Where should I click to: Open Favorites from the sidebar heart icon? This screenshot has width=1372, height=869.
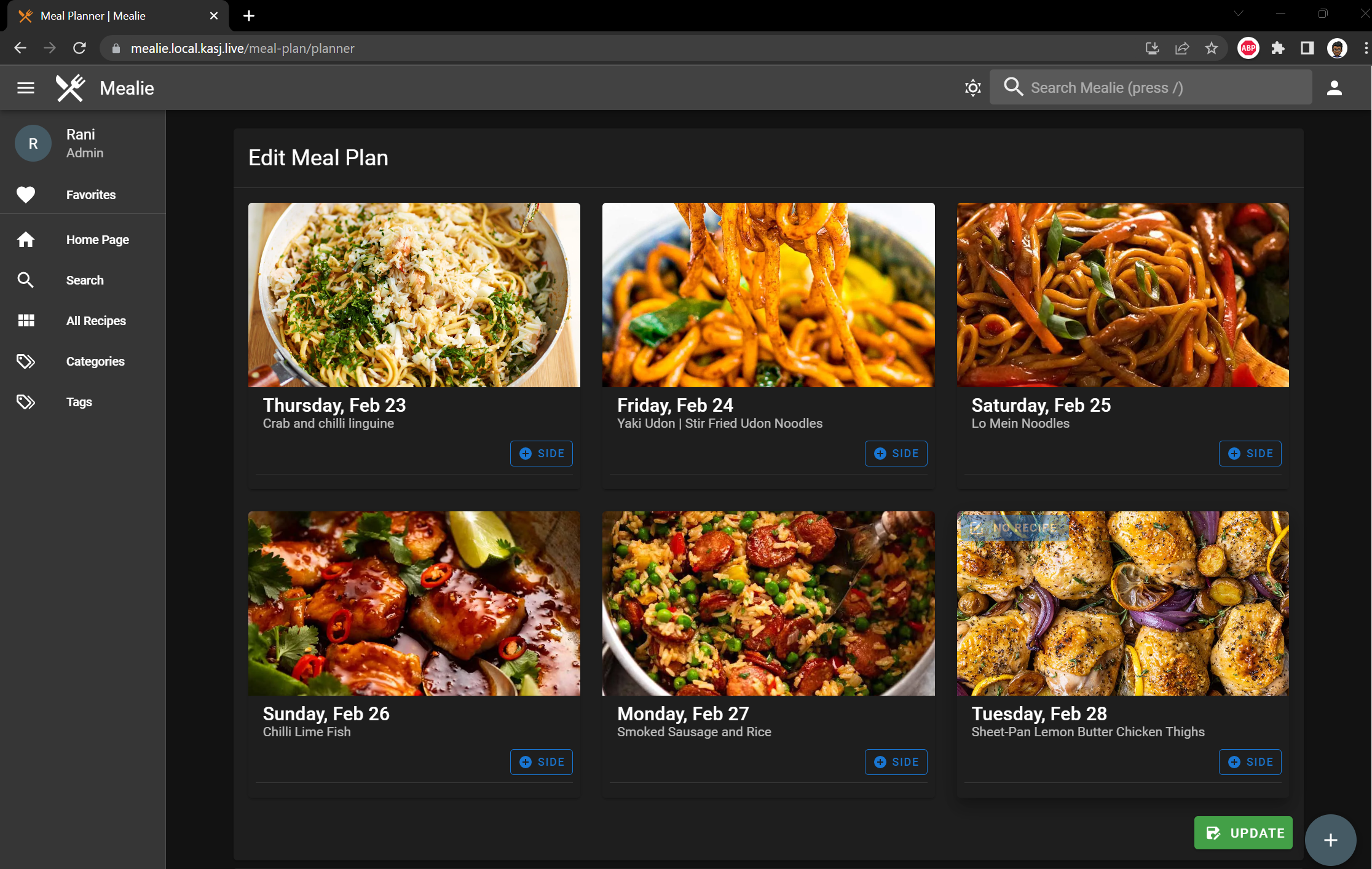(x=26, y=195)
